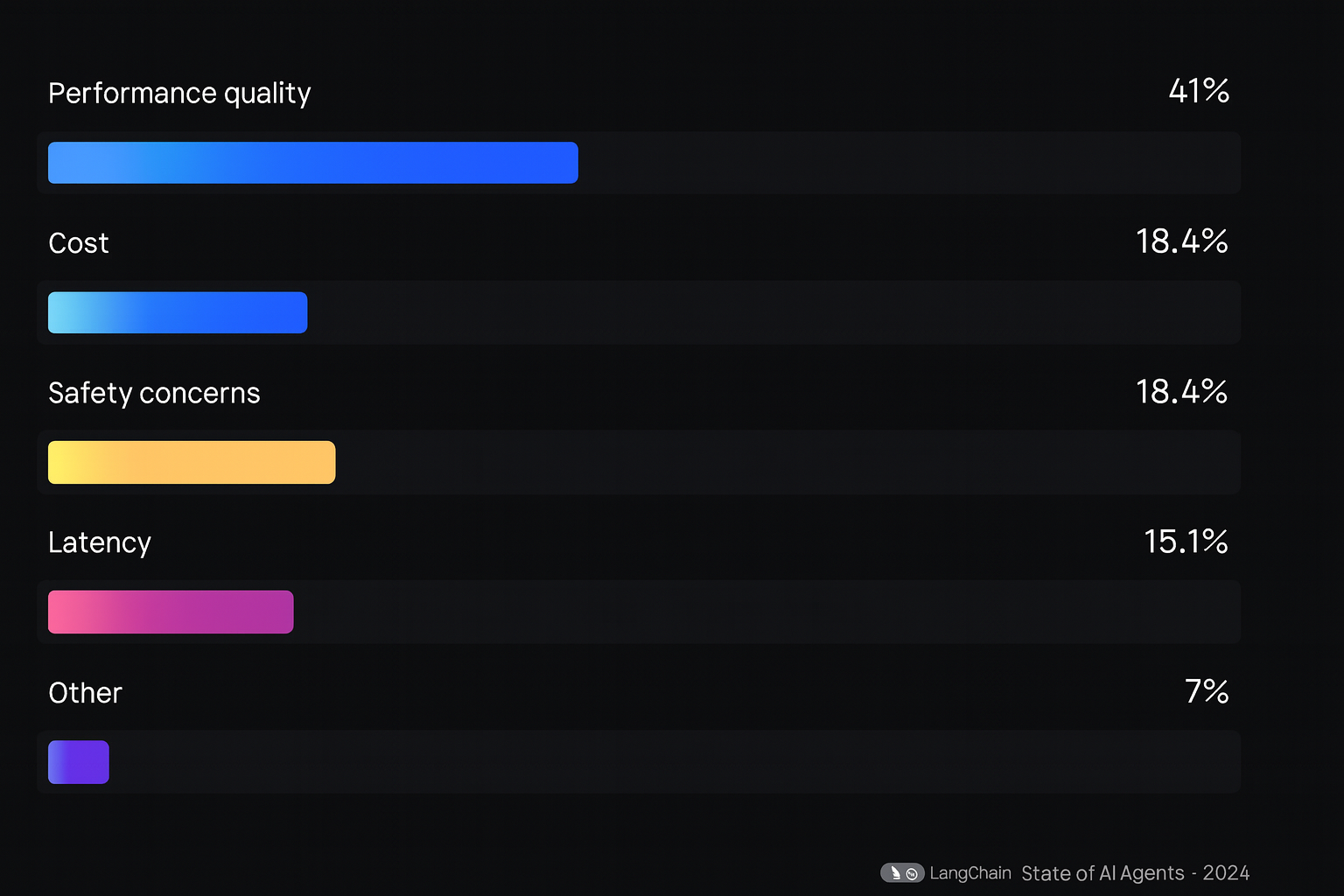Select the Cost label
Viewport: 1344px width, 896px height.
(79, 243)
